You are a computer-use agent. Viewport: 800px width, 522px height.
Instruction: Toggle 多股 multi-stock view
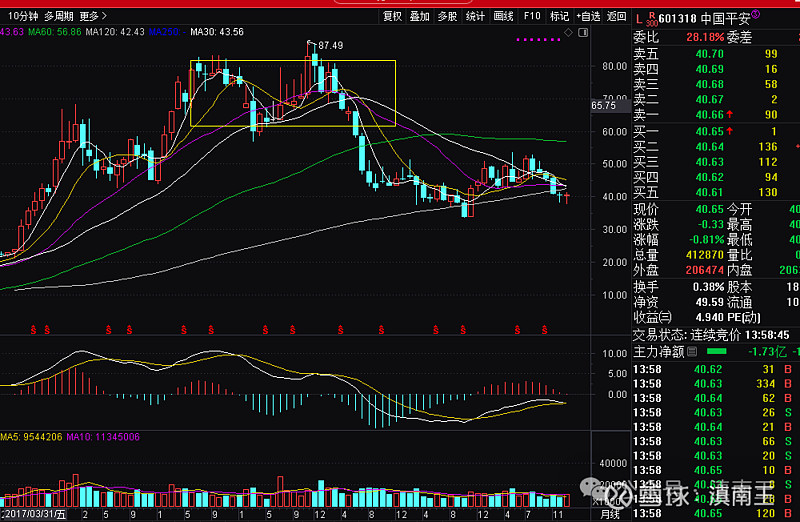(x=447, y=16)
